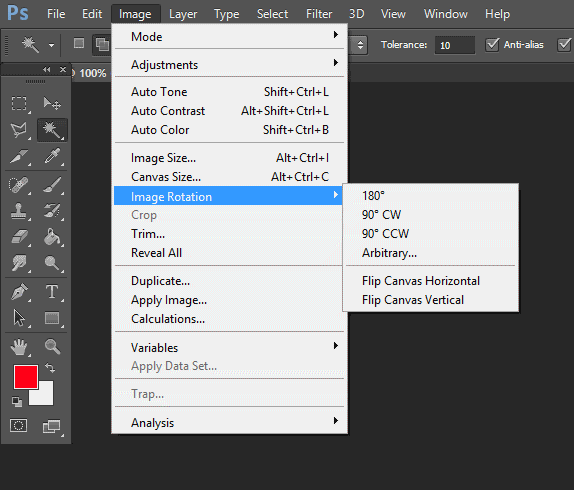Toggle the Anti-alias checkbox
The image size is (574, 490).
click(492, 45)
